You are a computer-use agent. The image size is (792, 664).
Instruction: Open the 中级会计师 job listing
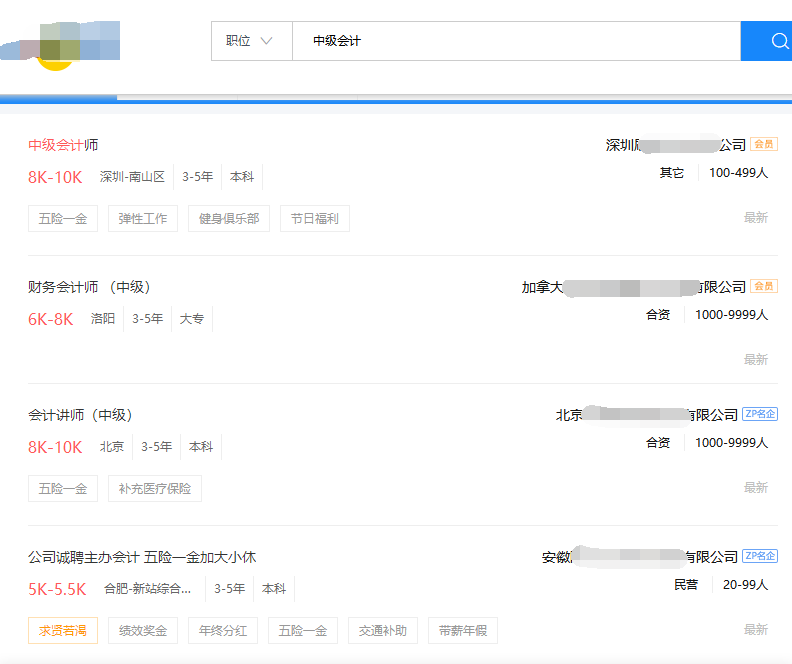tap(63, 145)
